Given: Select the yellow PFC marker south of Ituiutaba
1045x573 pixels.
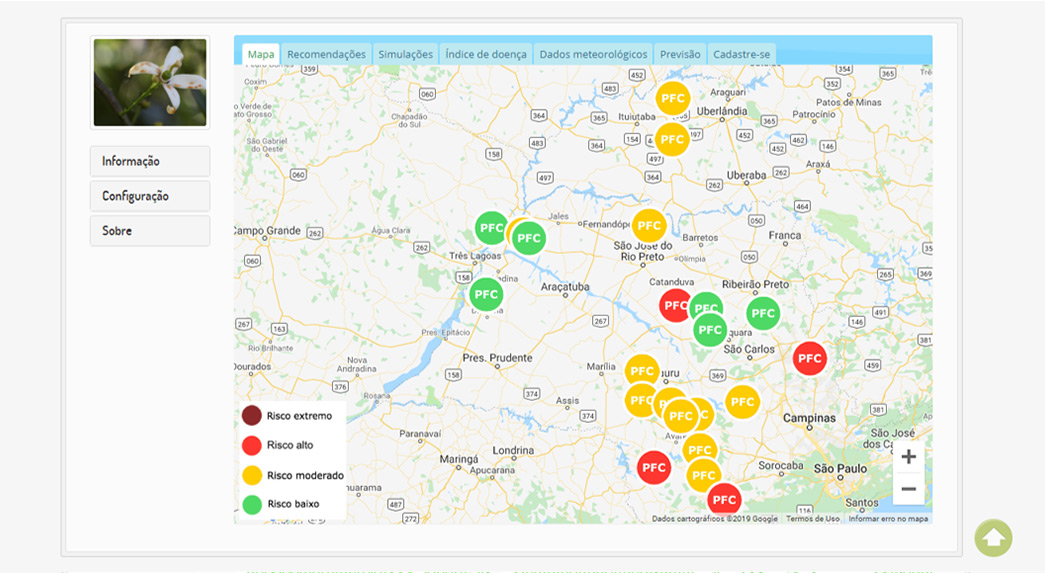Looking at the screenshot, I should [x=672, y=139].
